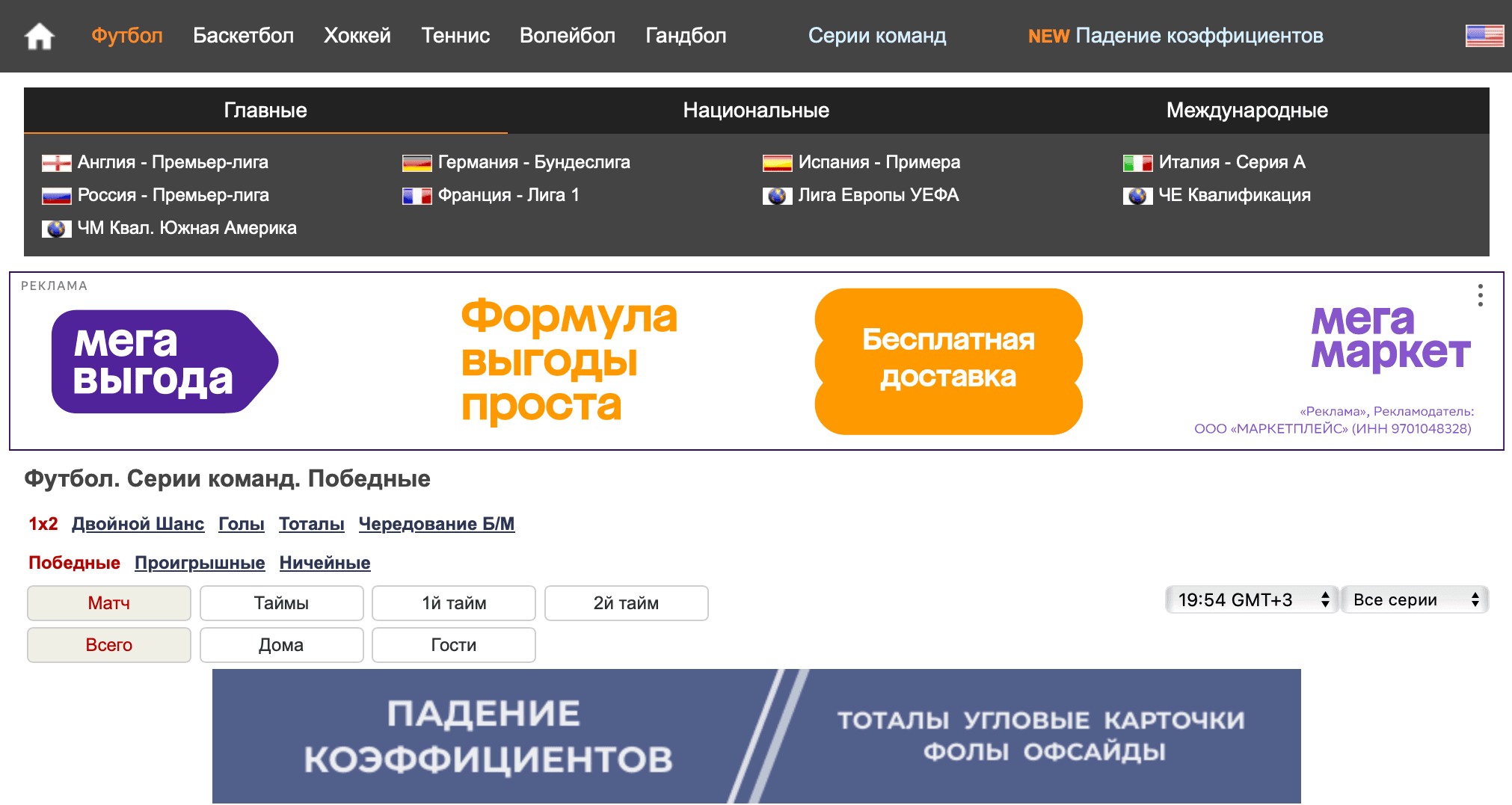This screenshot has height=805, width=1512.
Task: Open the Хоккей menu item
Action: (x=357, y=36)
